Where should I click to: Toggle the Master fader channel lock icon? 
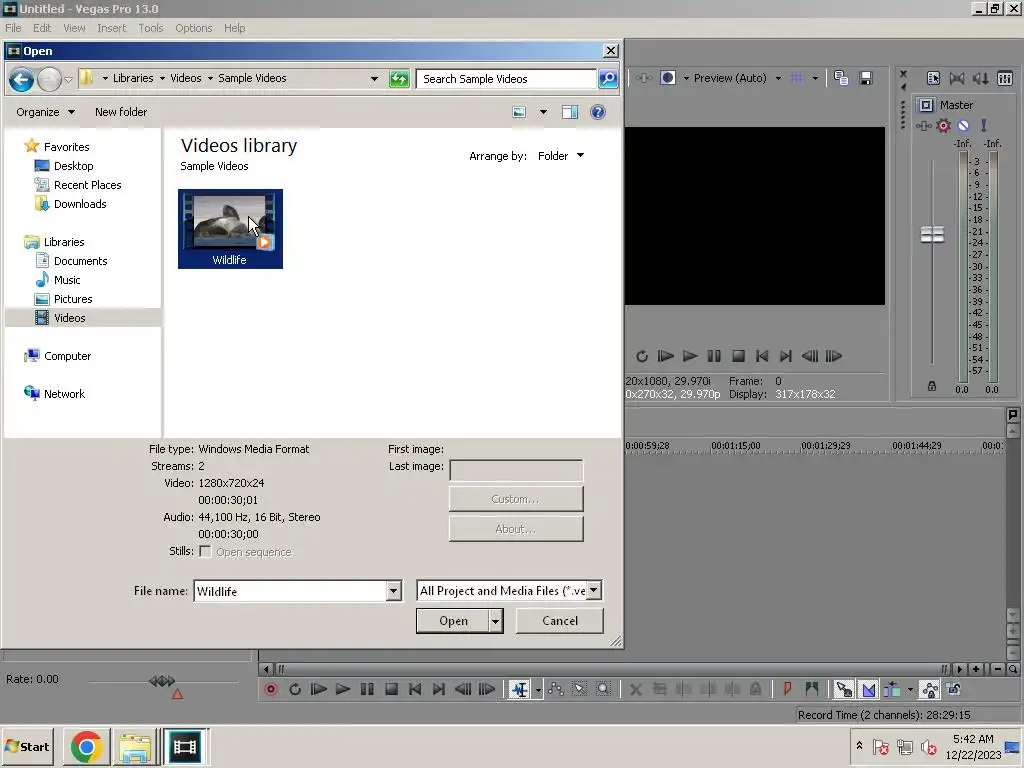[x=932, y=387]
